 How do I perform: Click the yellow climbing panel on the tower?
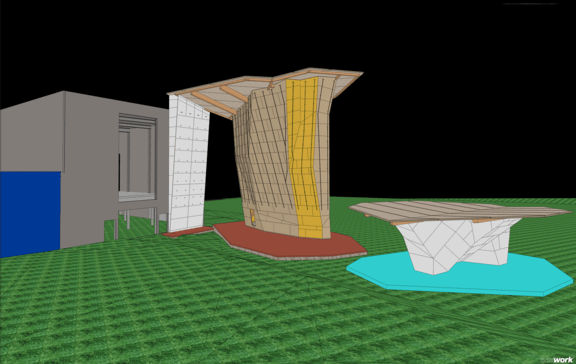[304, 154]
